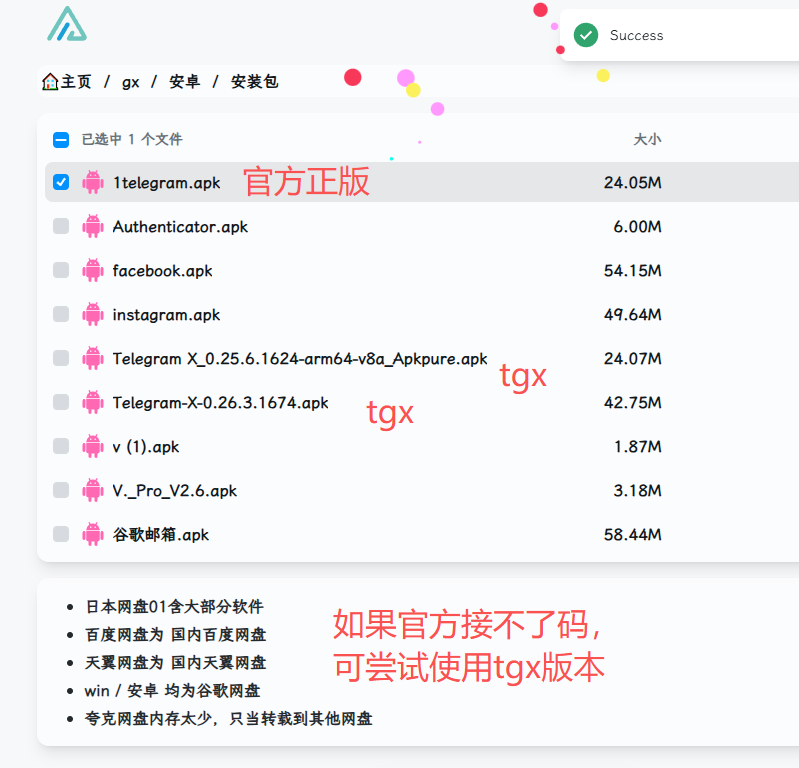Uncheck the 1telegram.apk checkbox

pyautogui.click(x=61, y=182)
